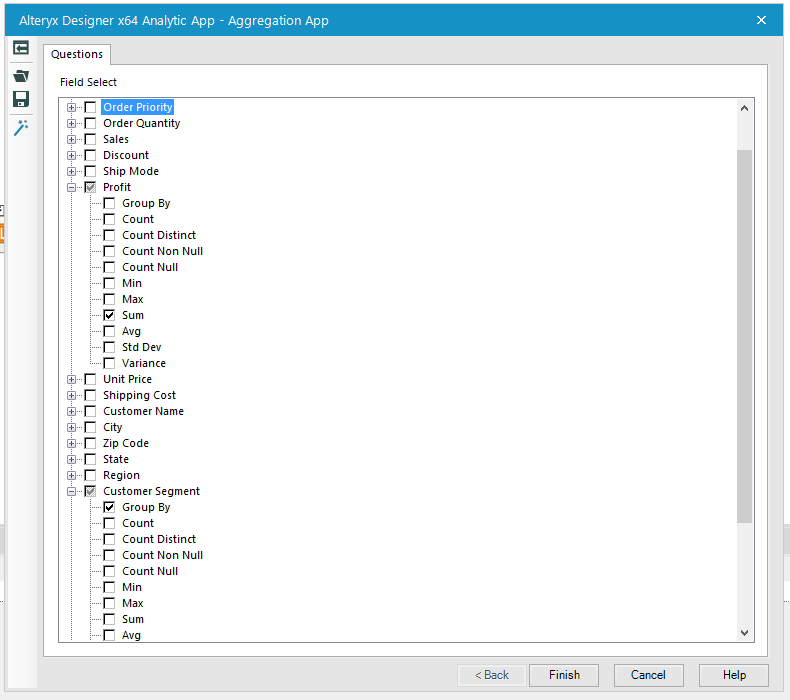Image resolution: width=790 pixels, height=700 pixels.
Task: Expand the City node
Action: click(x=72, y=427)
